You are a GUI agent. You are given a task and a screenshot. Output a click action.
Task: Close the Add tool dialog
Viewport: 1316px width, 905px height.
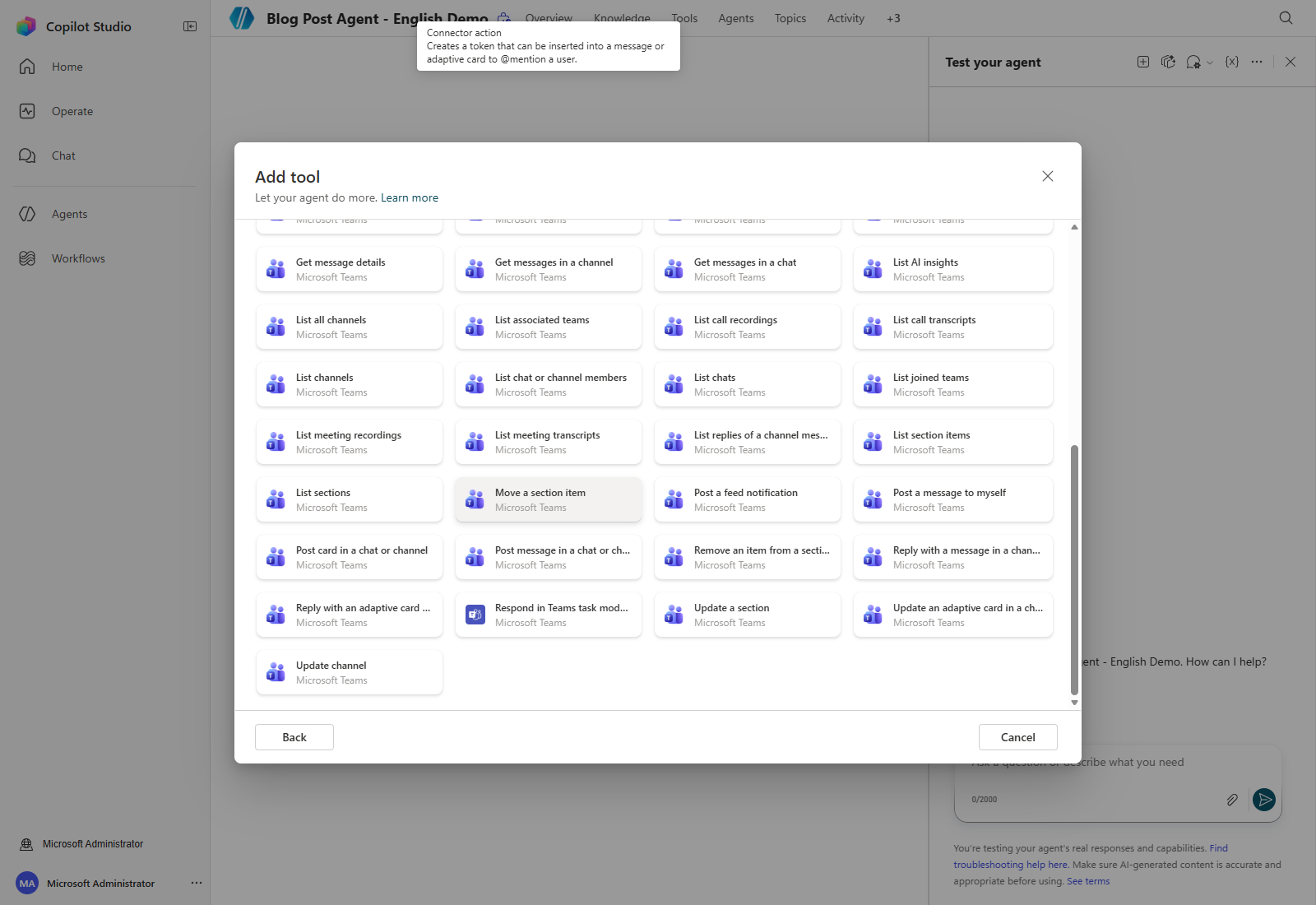[x=1048, y=176]
